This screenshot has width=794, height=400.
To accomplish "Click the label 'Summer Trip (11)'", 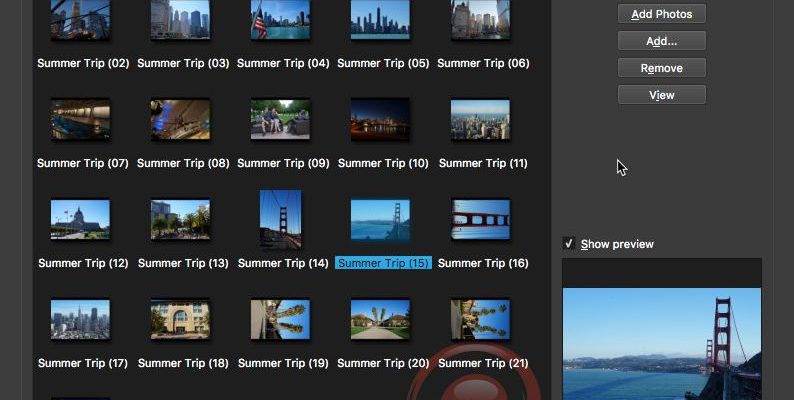I will [483, 163].
